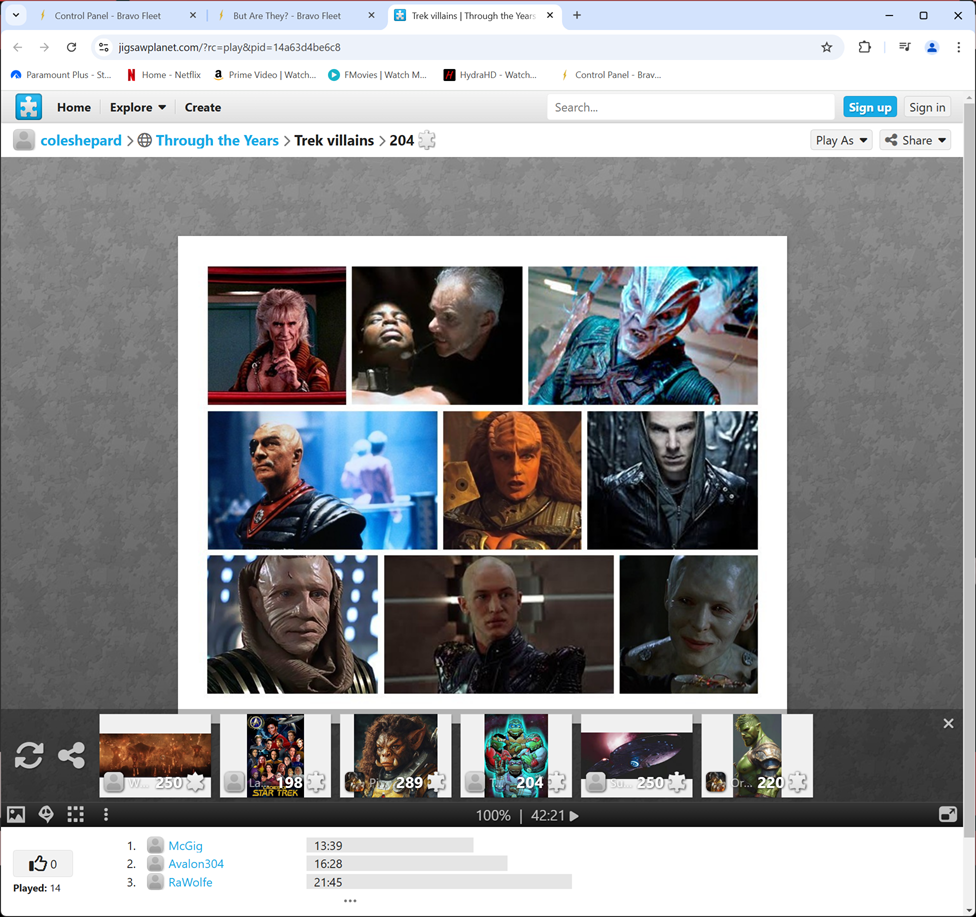Enter fullscreen using the bottom-bar expand icon
Screen dimensions: 976x917
pos(948,814)
